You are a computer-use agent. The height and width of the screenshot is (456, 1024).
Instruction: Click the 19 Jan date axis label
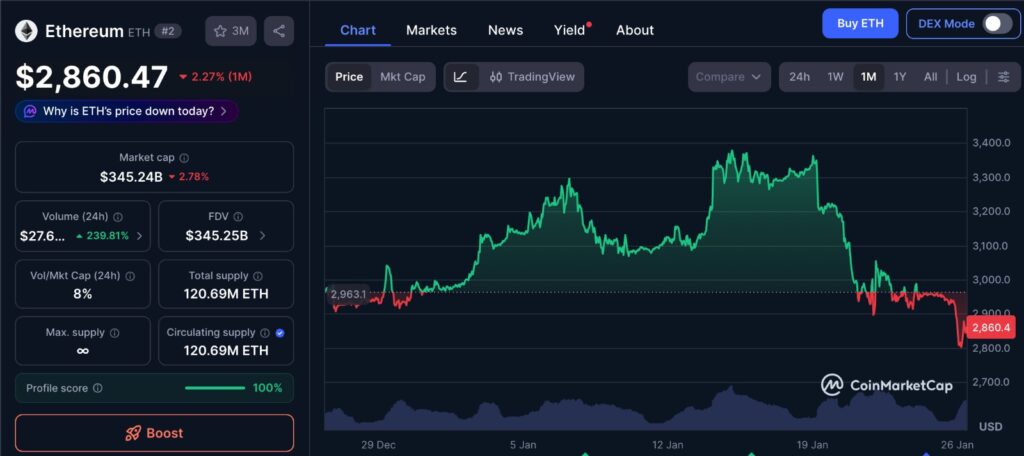812,445
